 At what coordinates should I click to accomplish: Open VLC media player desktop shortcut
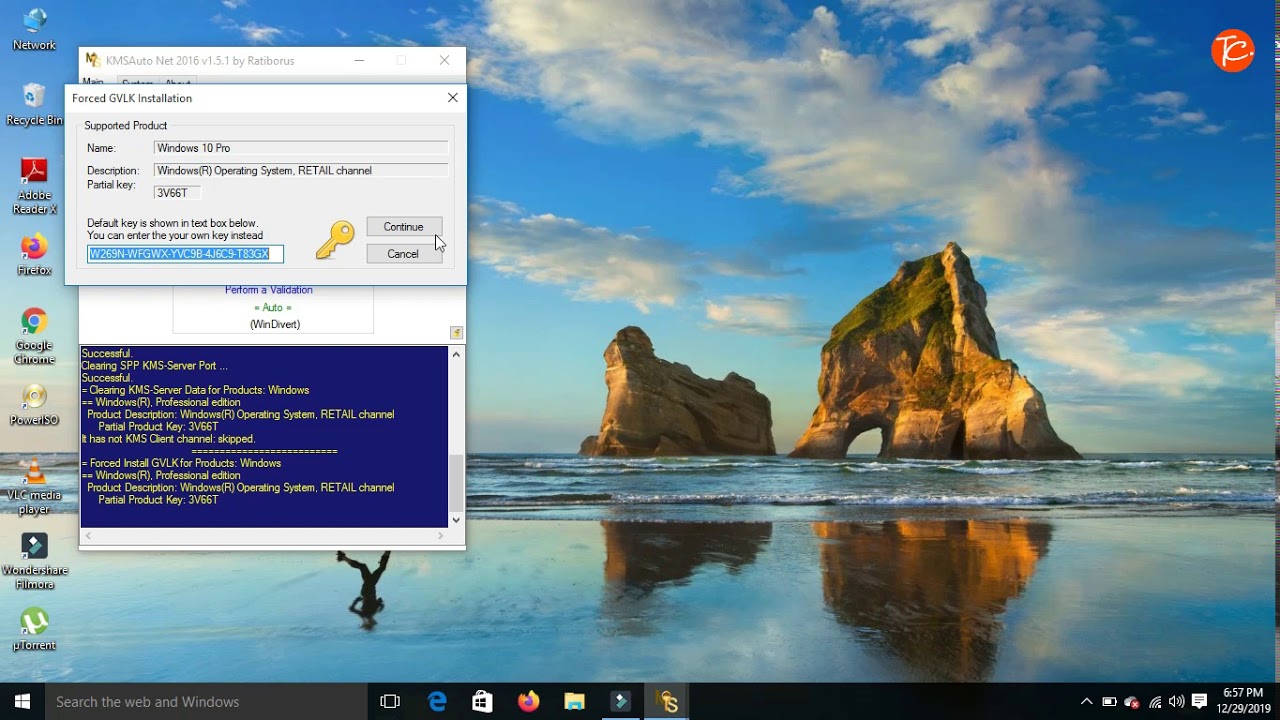click(34, 486)
